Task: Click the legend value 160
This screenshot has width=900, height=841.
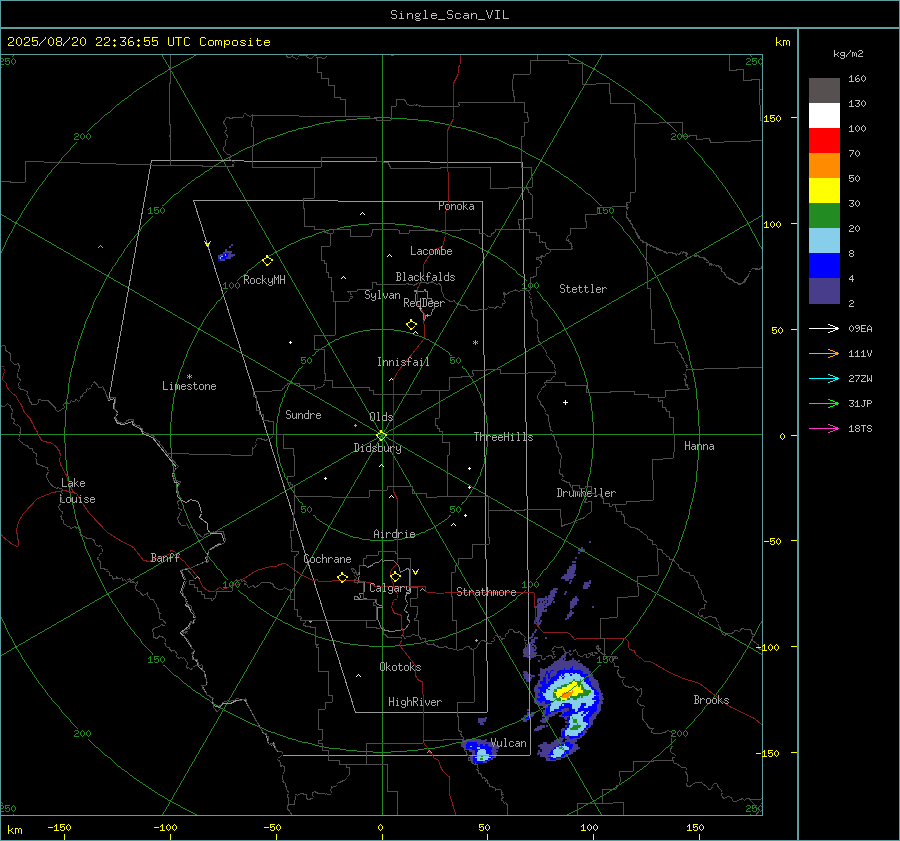Action: tap(857, 79)
